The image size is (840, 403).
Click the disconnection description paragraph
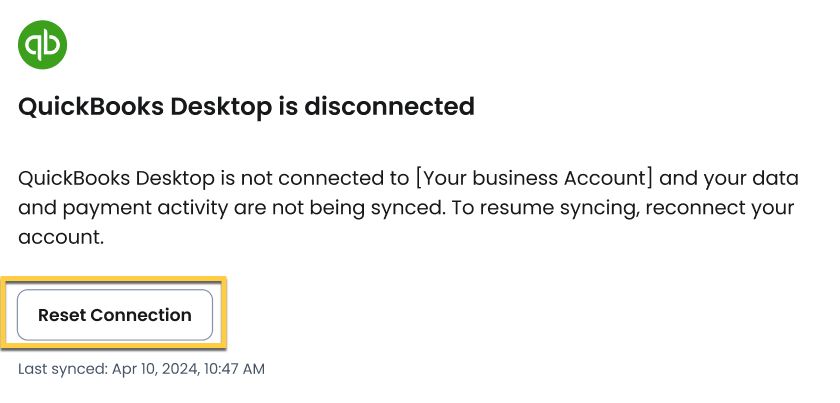pos(408,209)
